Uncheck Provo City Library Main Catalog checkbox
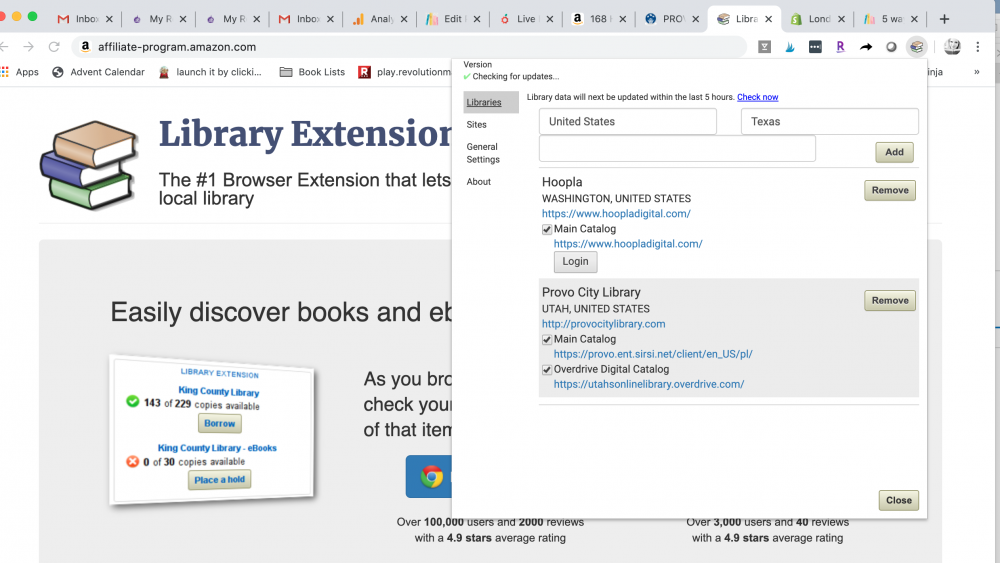The width and height of the screenshot is (1000, 563). pyautogui.click(x=547, y=340)
